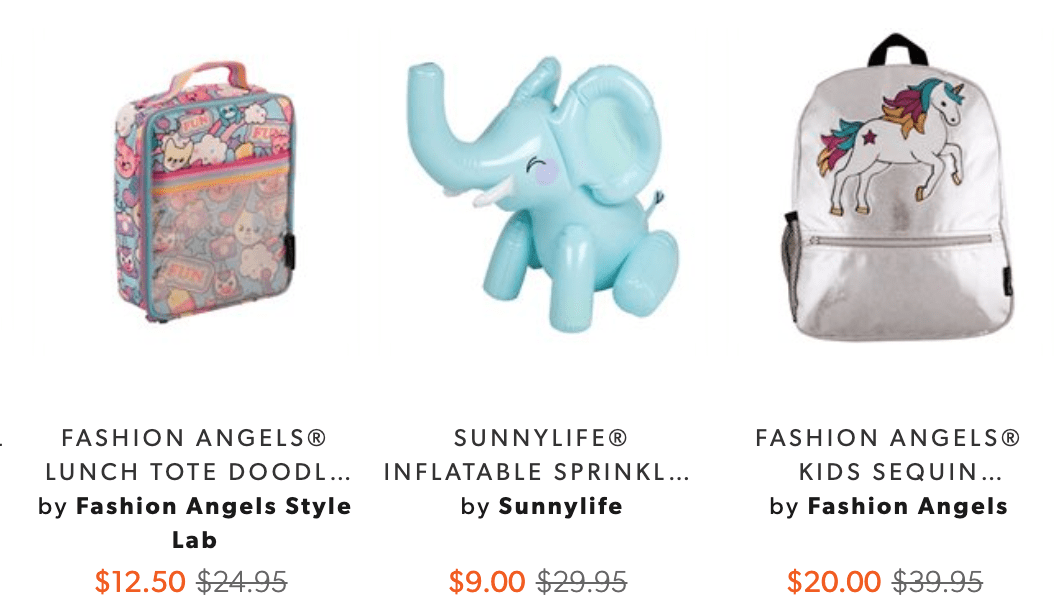Open the "INFLATABLE SPRINKL…" product title
Screen dimensions: 1054x614
coord(537,472)
